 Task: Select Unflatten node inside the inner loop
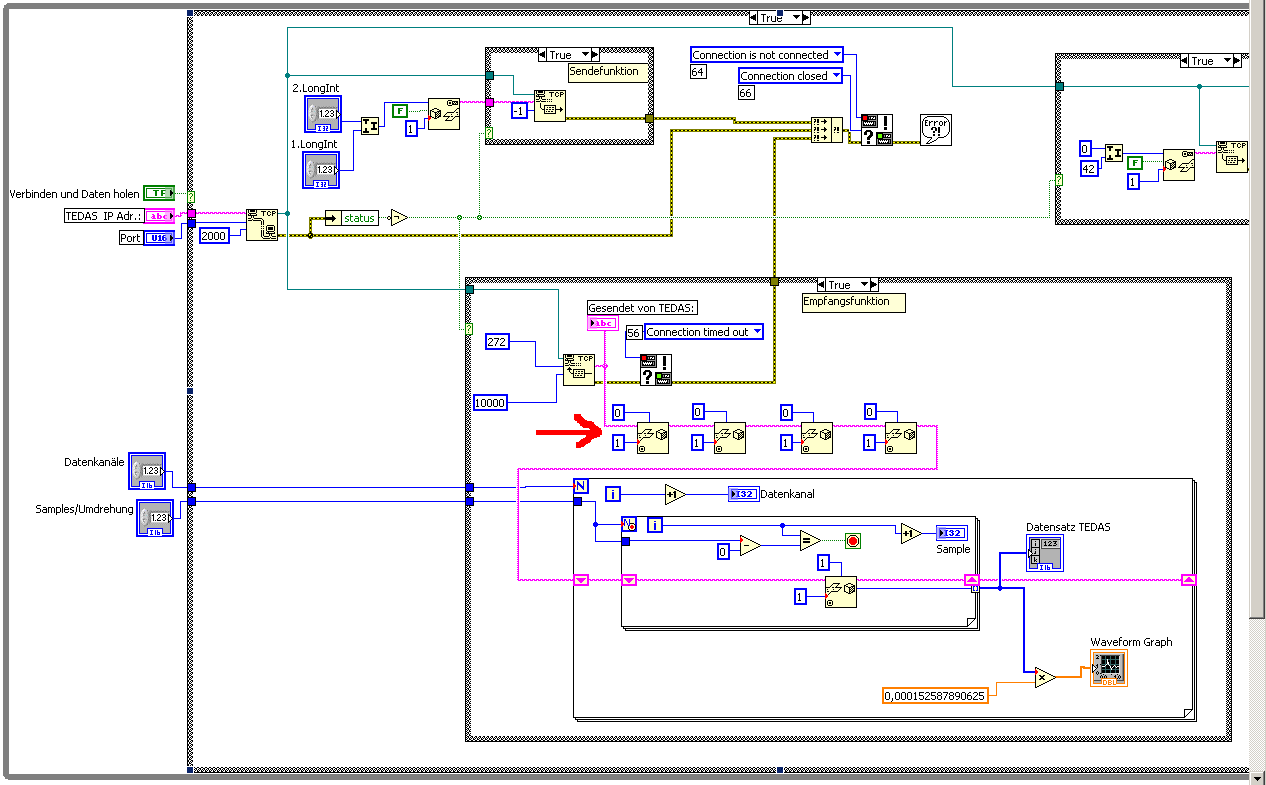(841, 592)
